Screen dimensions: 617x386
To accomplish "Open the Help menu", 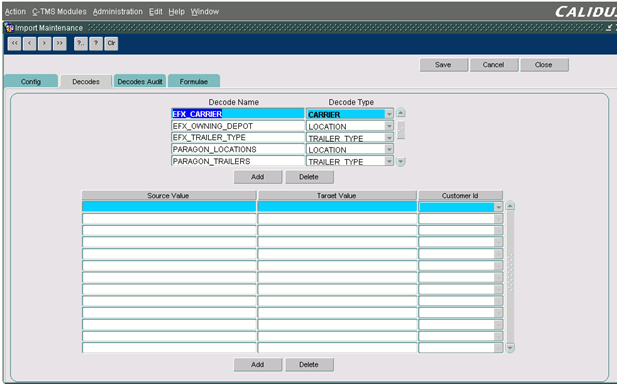I will (x=176, y=12).
